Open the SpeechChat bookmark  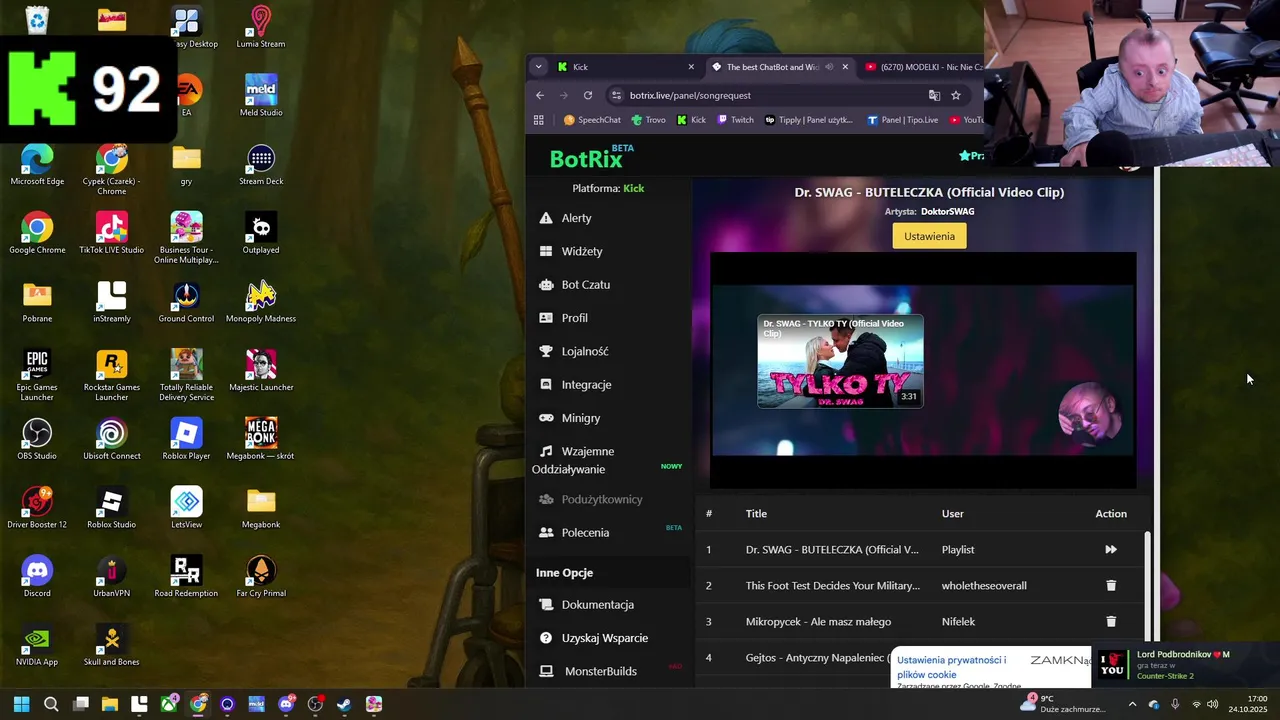coord(592,120)
